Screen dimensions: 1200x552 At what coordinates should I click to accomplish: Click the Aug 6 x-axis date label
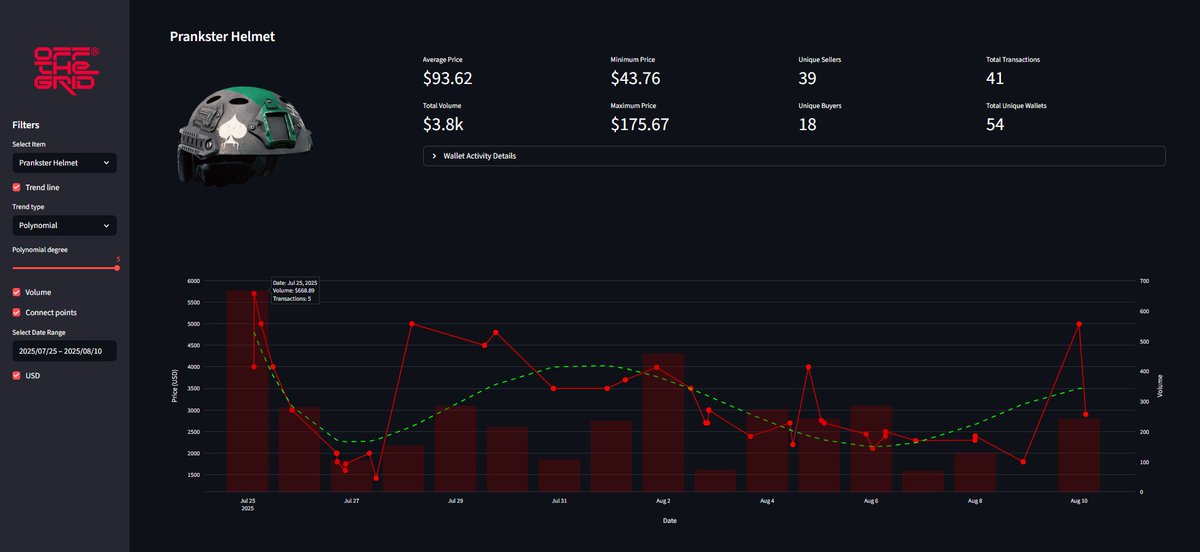click(871, 500)
